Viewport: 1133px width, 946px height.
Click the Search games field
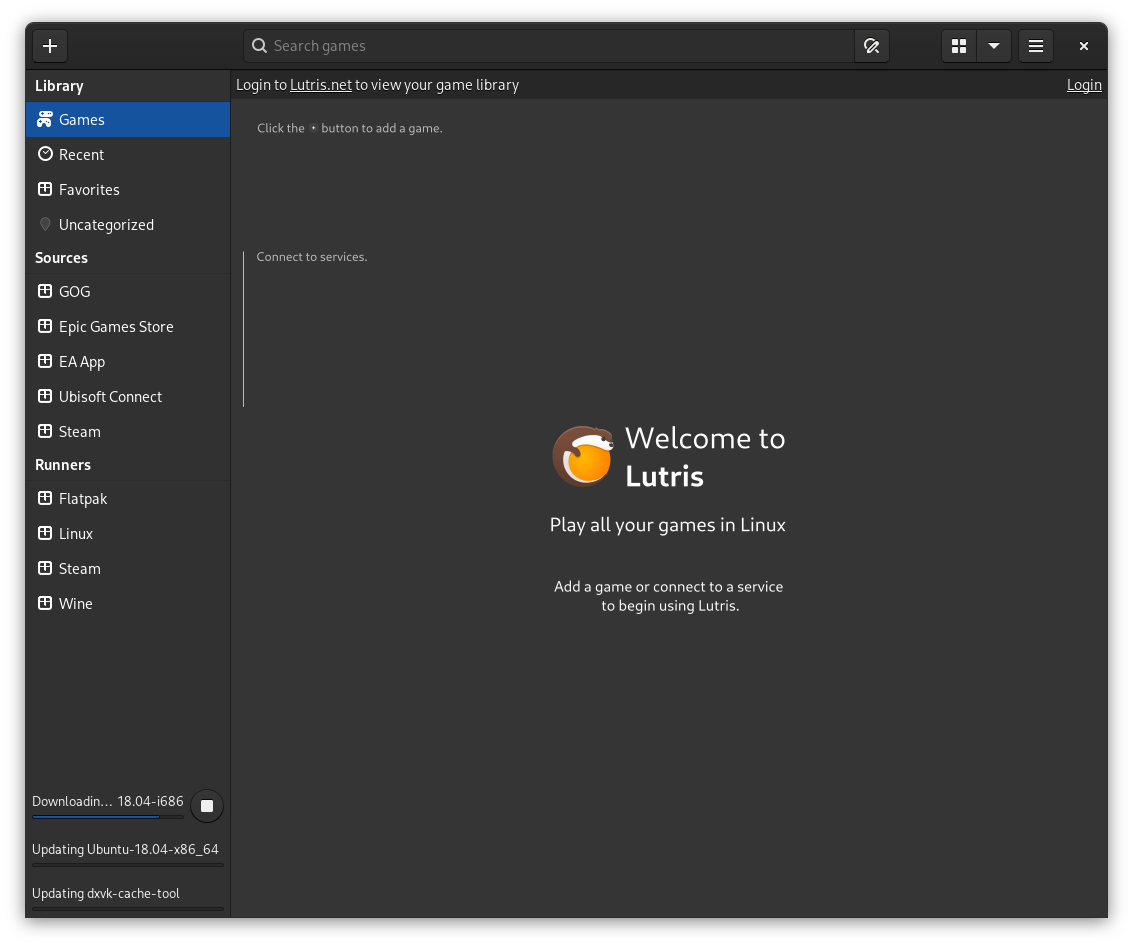(550, 45)
